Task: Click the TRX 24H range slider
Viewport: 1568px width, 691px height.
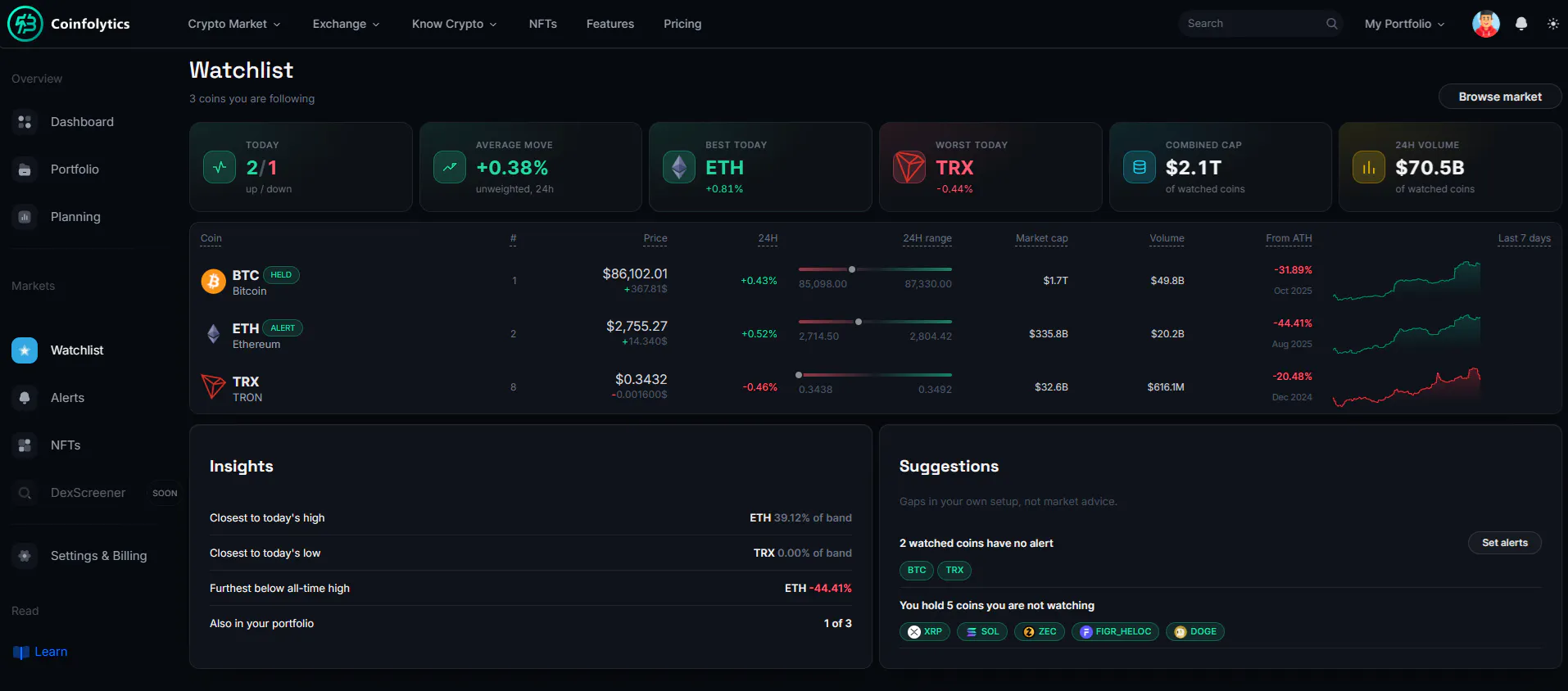Action: (x=875, y=375)
